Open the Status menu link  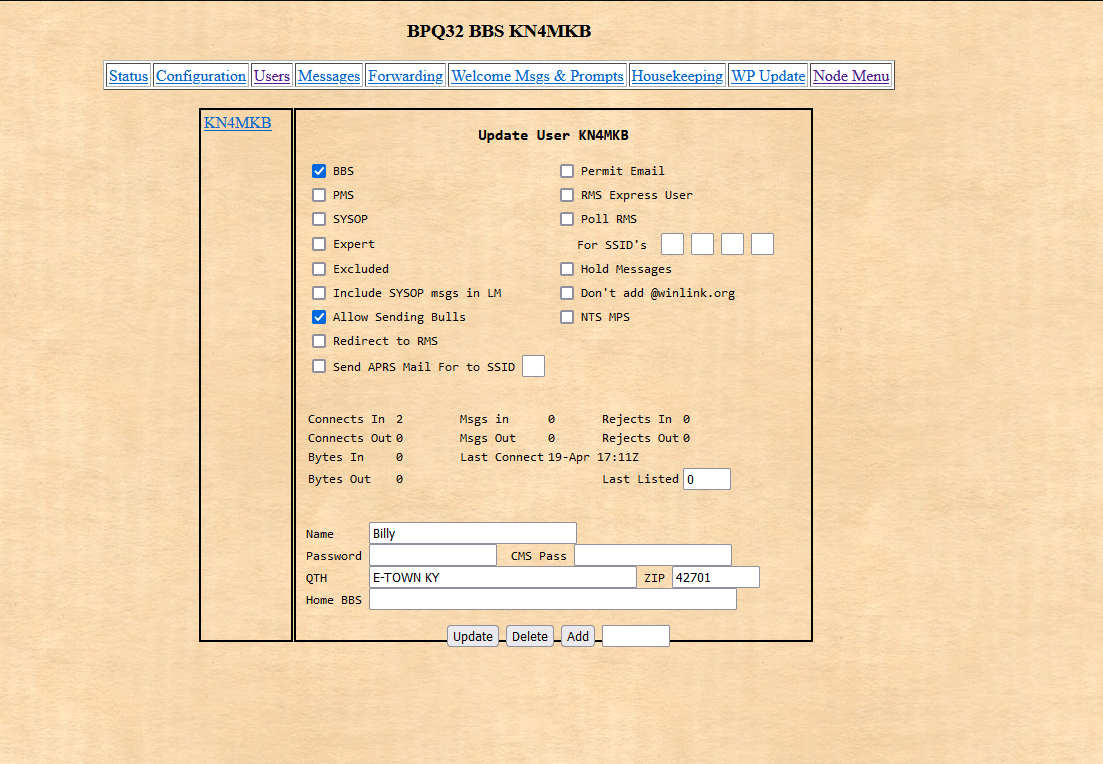coord(128,76)
